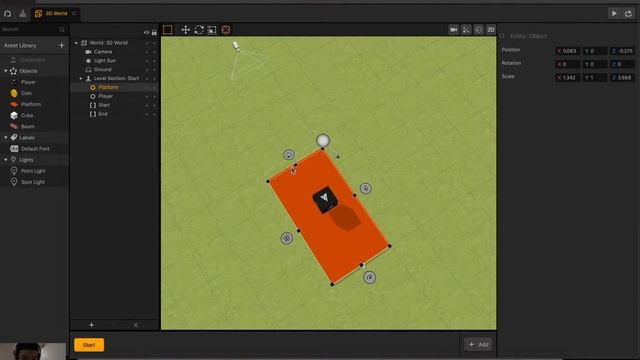The height and width of the screenshot is (360, 640).
Task: Select the End marker in scene tree
Action: coord(103,114)
